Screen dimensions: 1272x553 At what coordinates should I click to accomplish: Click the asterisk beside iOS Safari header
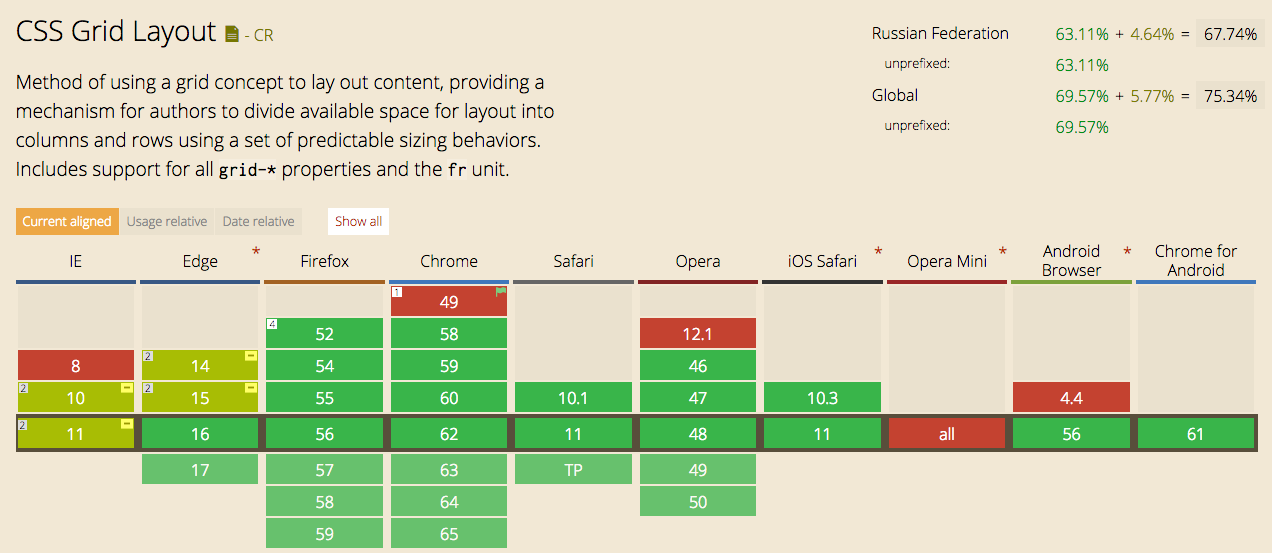878,251
